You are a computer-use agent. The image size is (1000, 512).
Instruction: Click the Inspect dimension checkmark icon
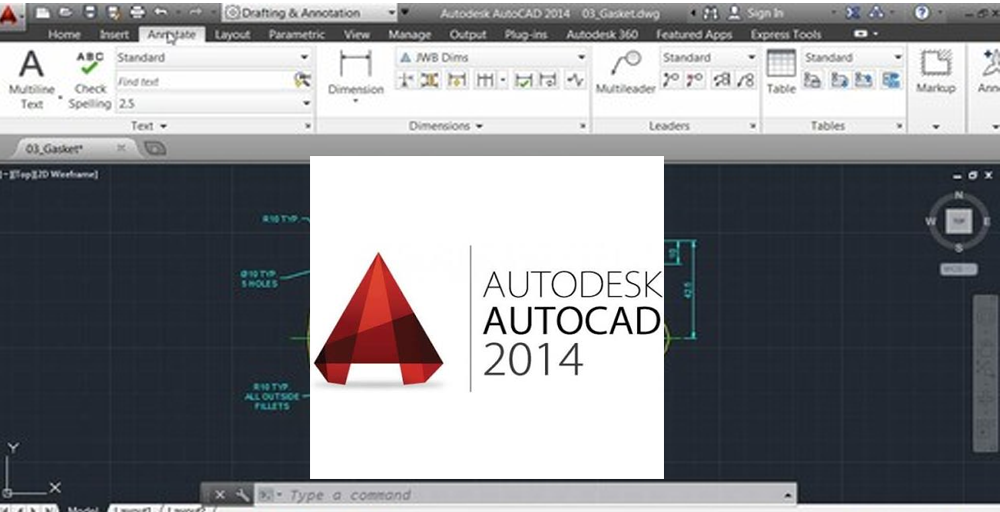[x=524, y=80]
